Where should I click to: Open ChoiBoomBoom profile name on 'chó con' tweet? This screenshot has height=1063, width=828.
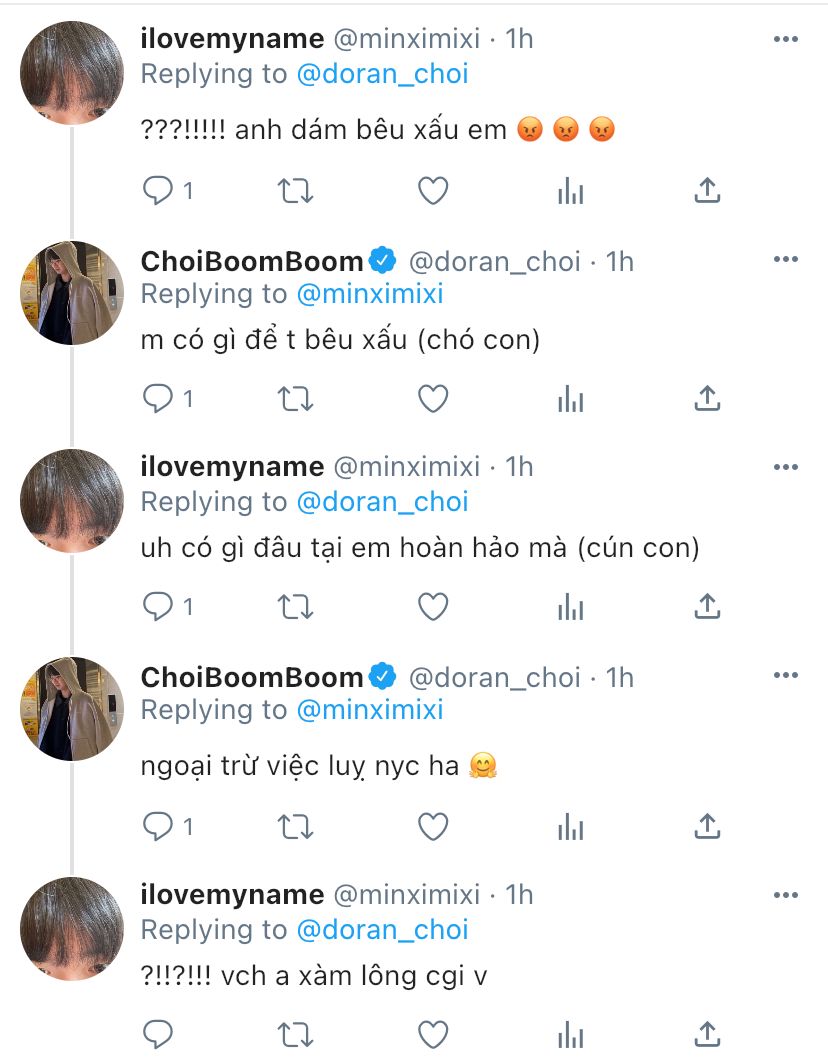pyautogui.click(x=252, y=261)
